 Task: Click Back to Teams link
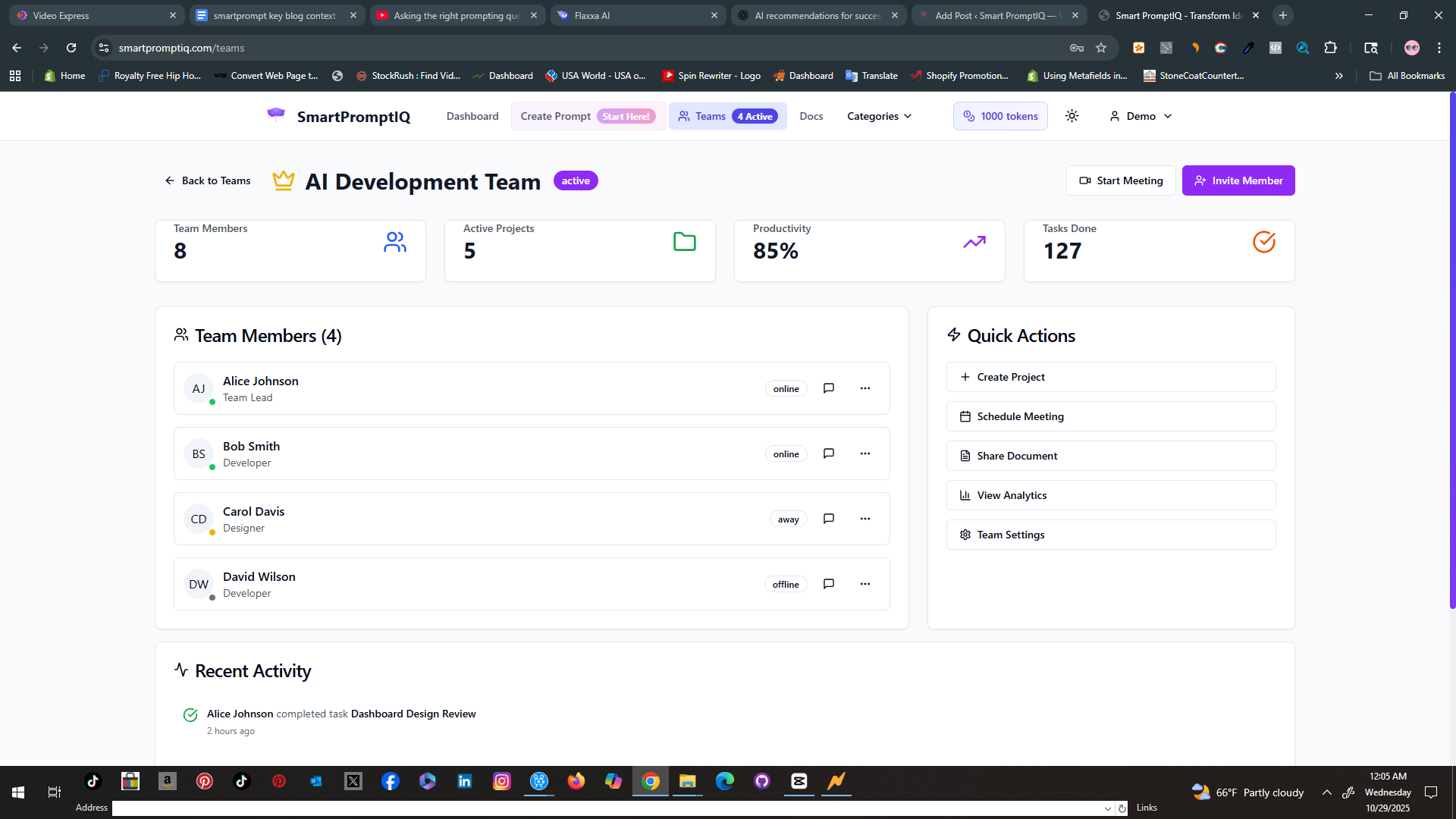click(x=208, y=180)
